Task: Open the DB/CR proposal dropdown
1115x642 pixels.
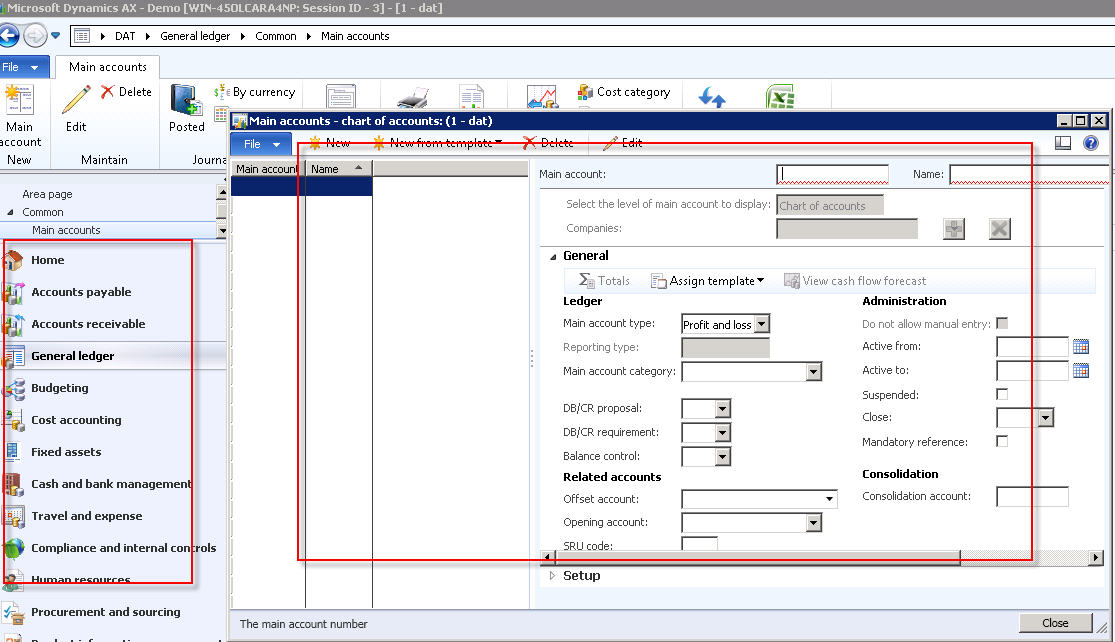Action: (x=722, y=409)
